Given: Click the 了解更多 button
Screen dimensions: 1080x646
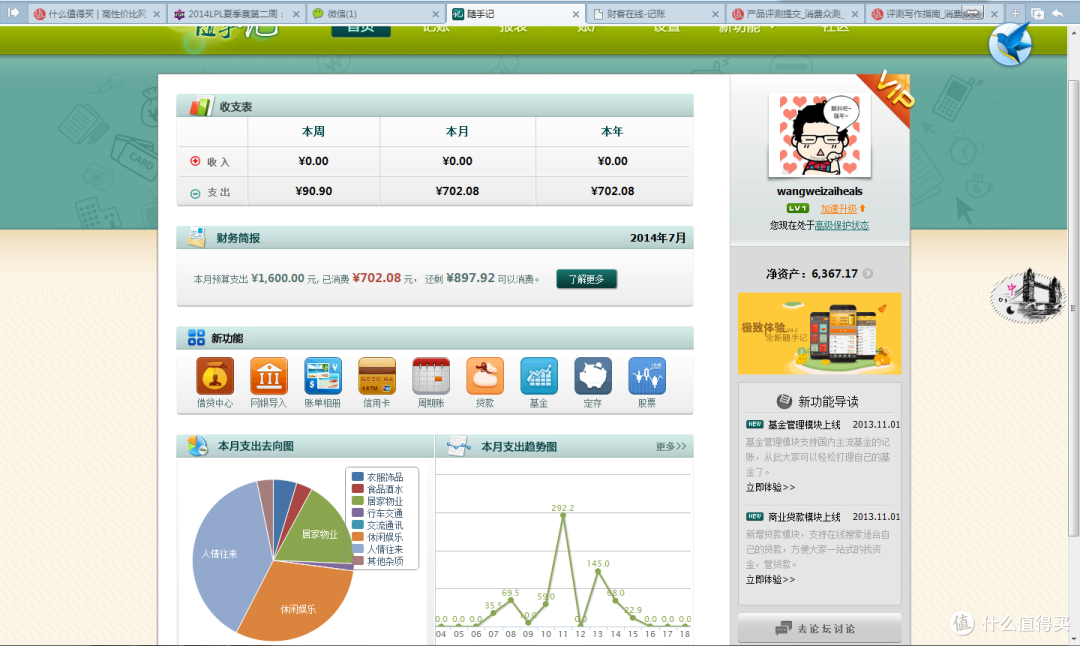Looking at the screenshot, I should pyautogui.click(x=586, y=279).
